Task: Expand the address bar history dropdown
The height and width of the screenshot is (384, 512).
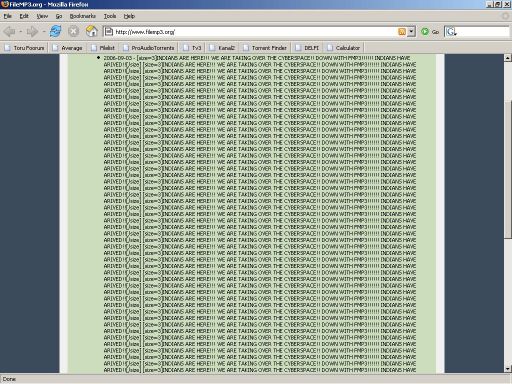Action: coord(412,32)
